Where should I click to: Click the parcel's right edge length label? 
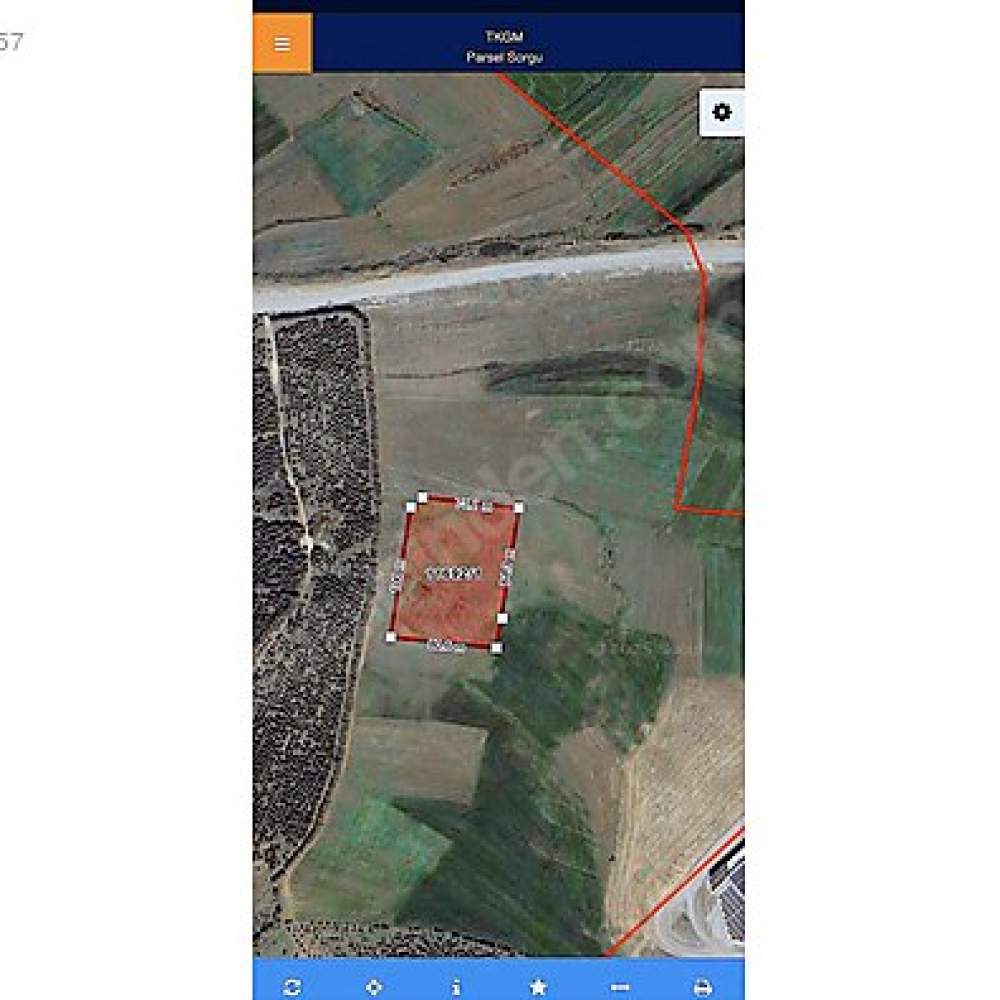(507, 567)
